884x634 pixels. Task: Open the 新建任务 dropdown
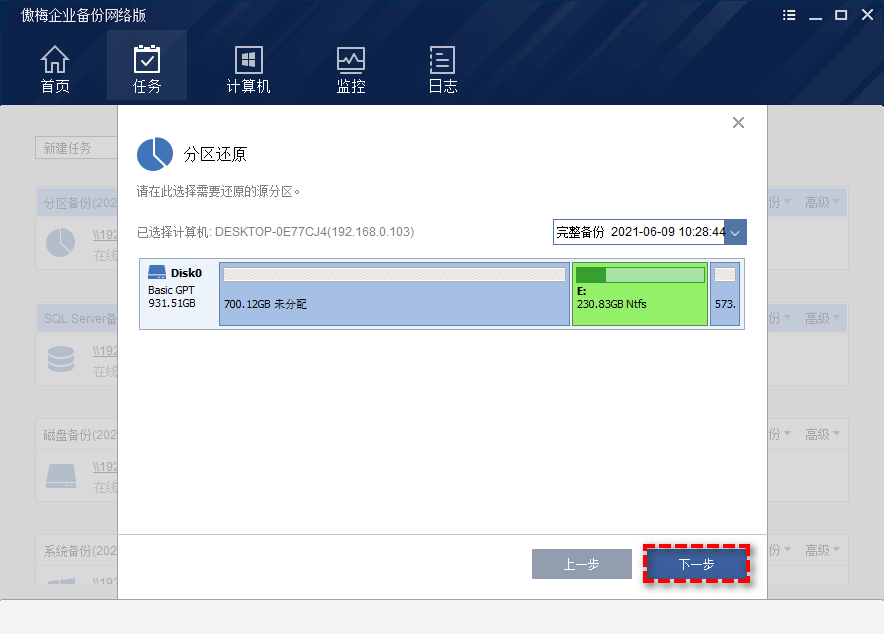[x=75, y=148]
